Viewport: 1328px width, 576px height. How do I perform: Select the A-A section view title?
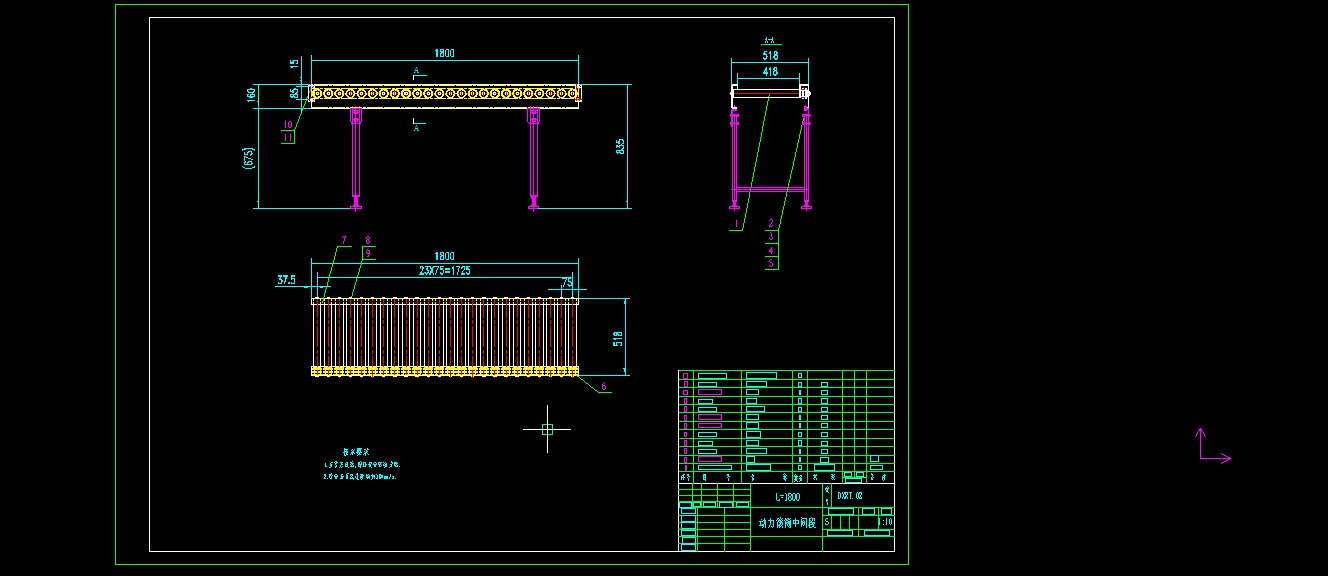tap(768, 41)
